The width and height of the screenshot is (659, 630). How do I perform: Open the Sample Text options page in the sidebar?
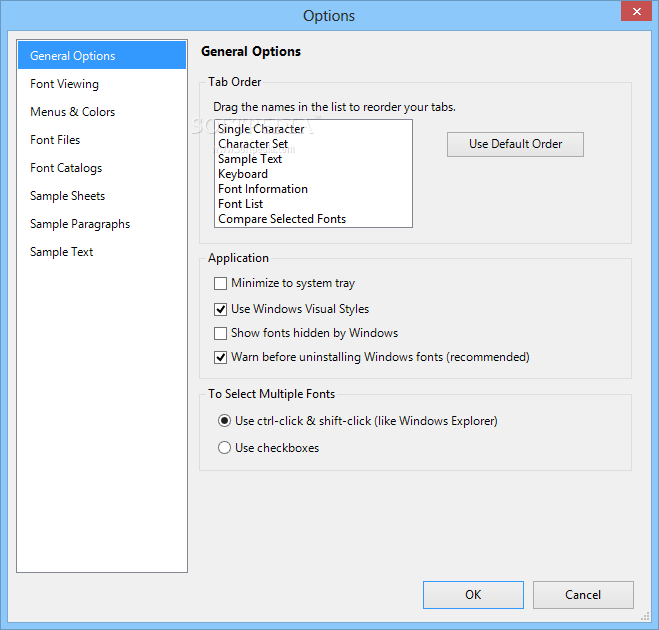[x=102, y=252]
